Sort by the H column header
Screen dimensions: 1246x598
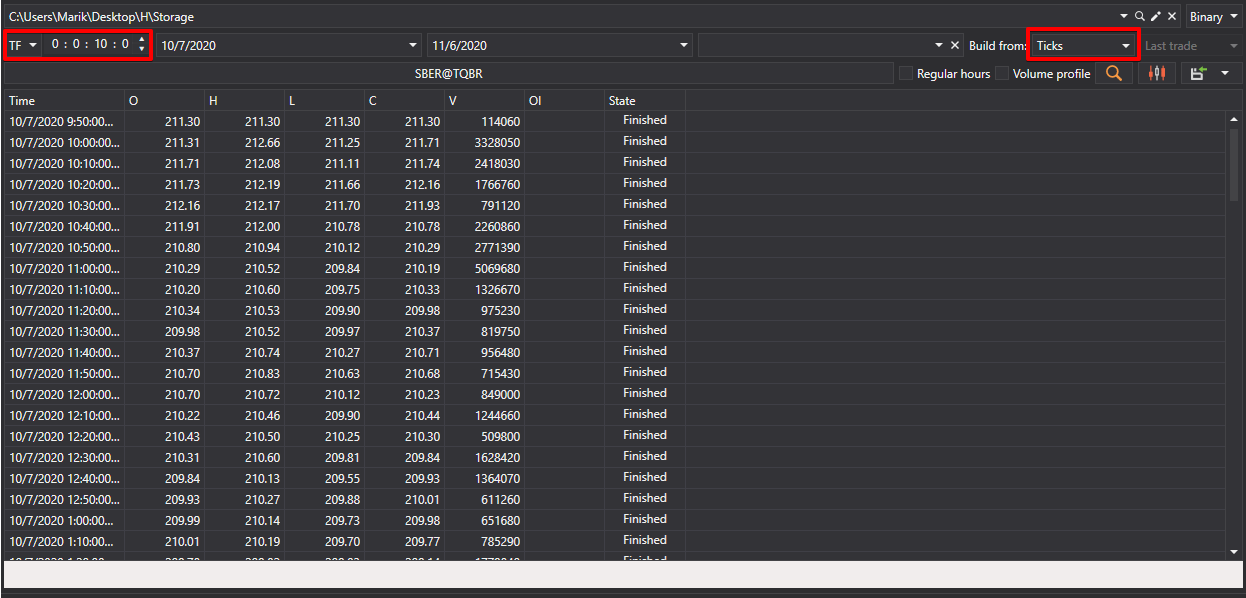[244, 100]
